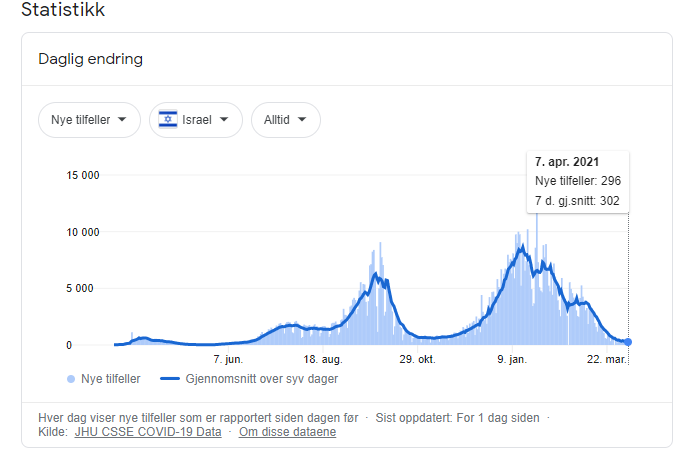The image size is (692, 459).
Task: Click the arrow beside Alltid
Action: coord(302,120)
